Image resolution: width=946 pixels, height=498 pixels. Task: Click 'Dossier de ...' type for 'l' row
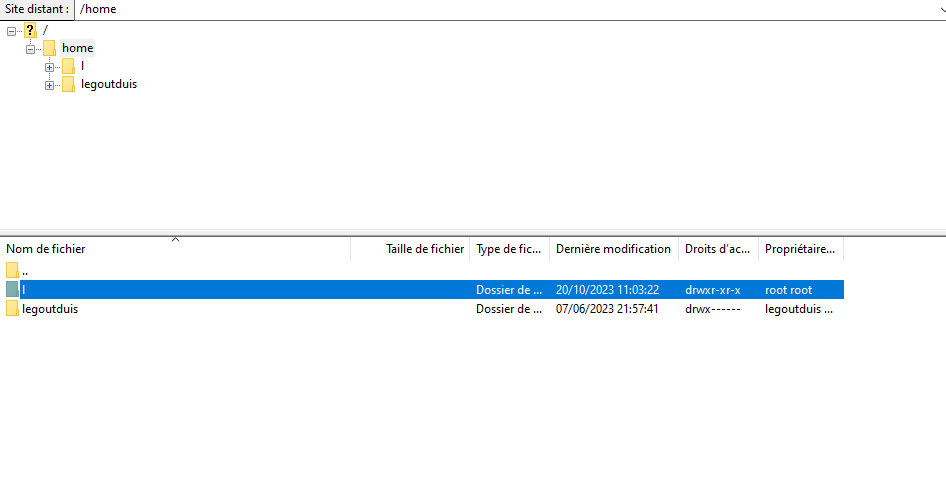coord(509,290)
